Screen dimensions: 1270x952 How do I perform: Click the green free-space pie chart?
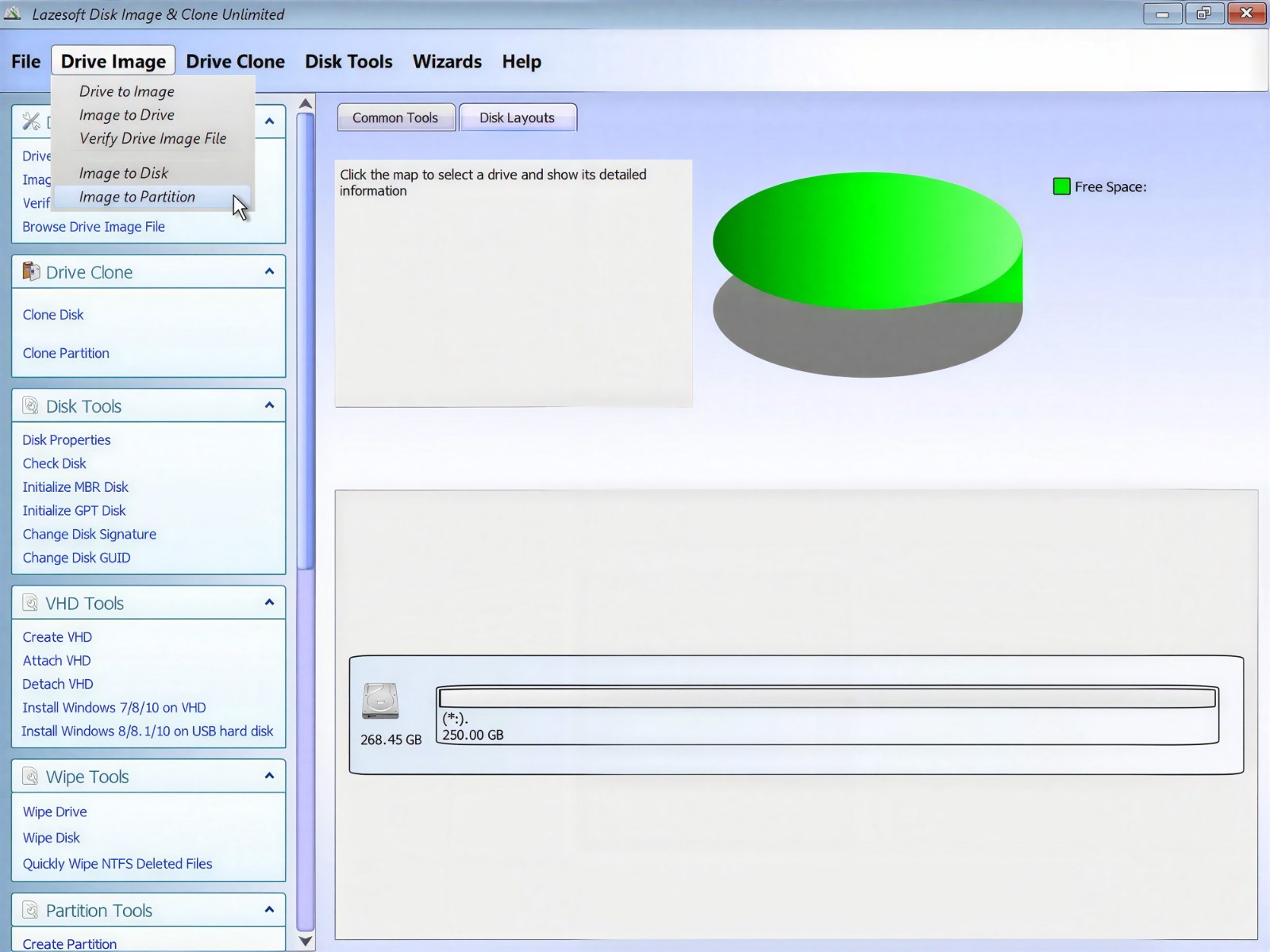tap(868, 240)
